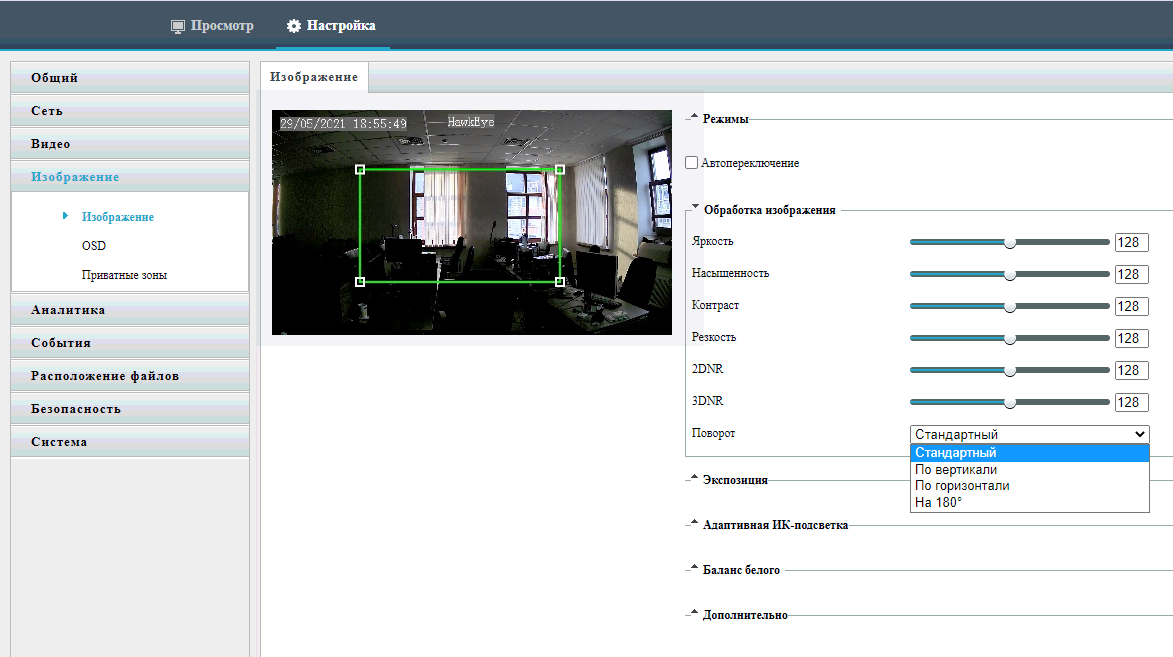Focus the 2DNR value field
This screenshot has height=657, width=1173.
click(x=1131, y=370)
